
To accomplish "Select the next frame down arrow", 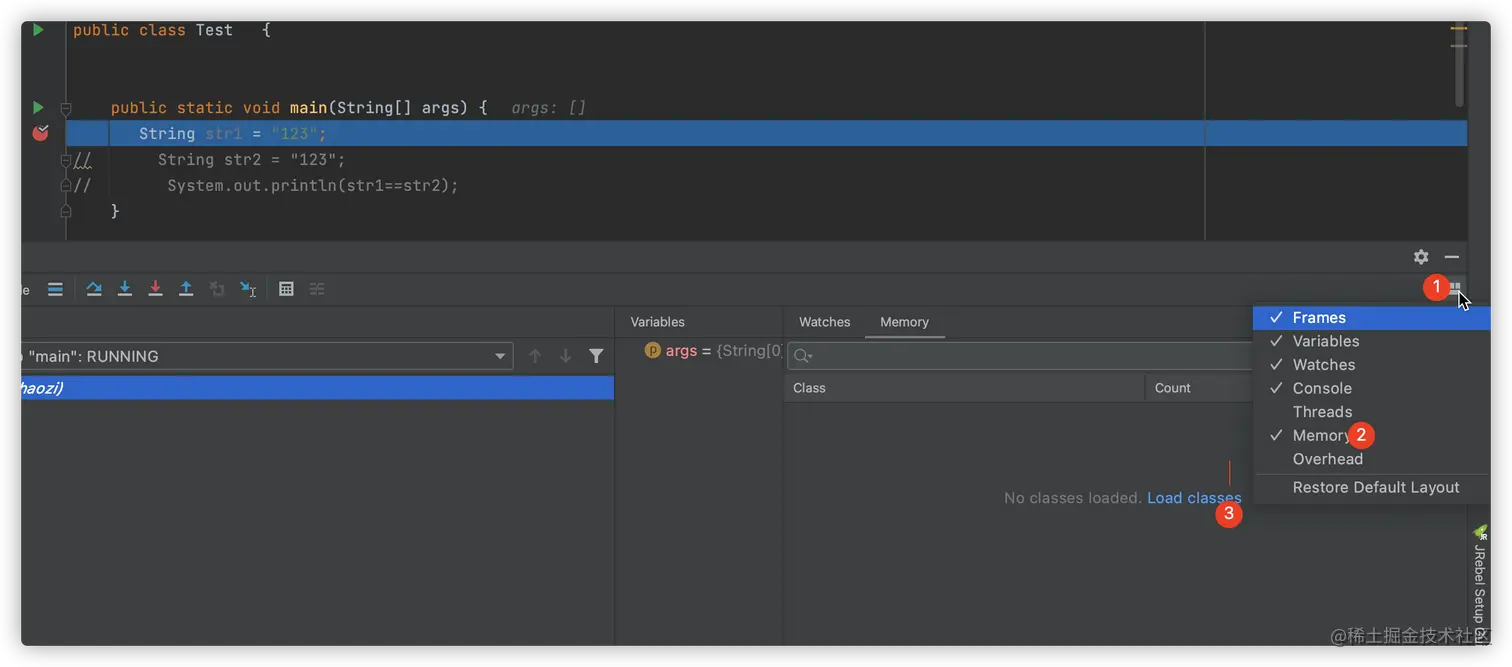I will (566, 356).
